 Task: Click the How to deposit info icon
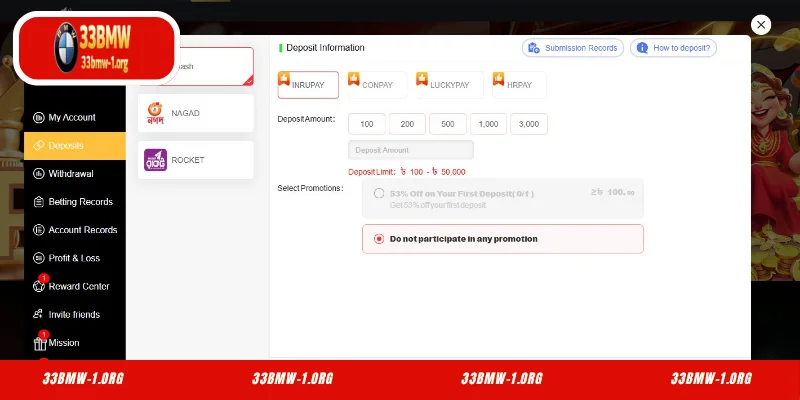click(x=642, y=48)
